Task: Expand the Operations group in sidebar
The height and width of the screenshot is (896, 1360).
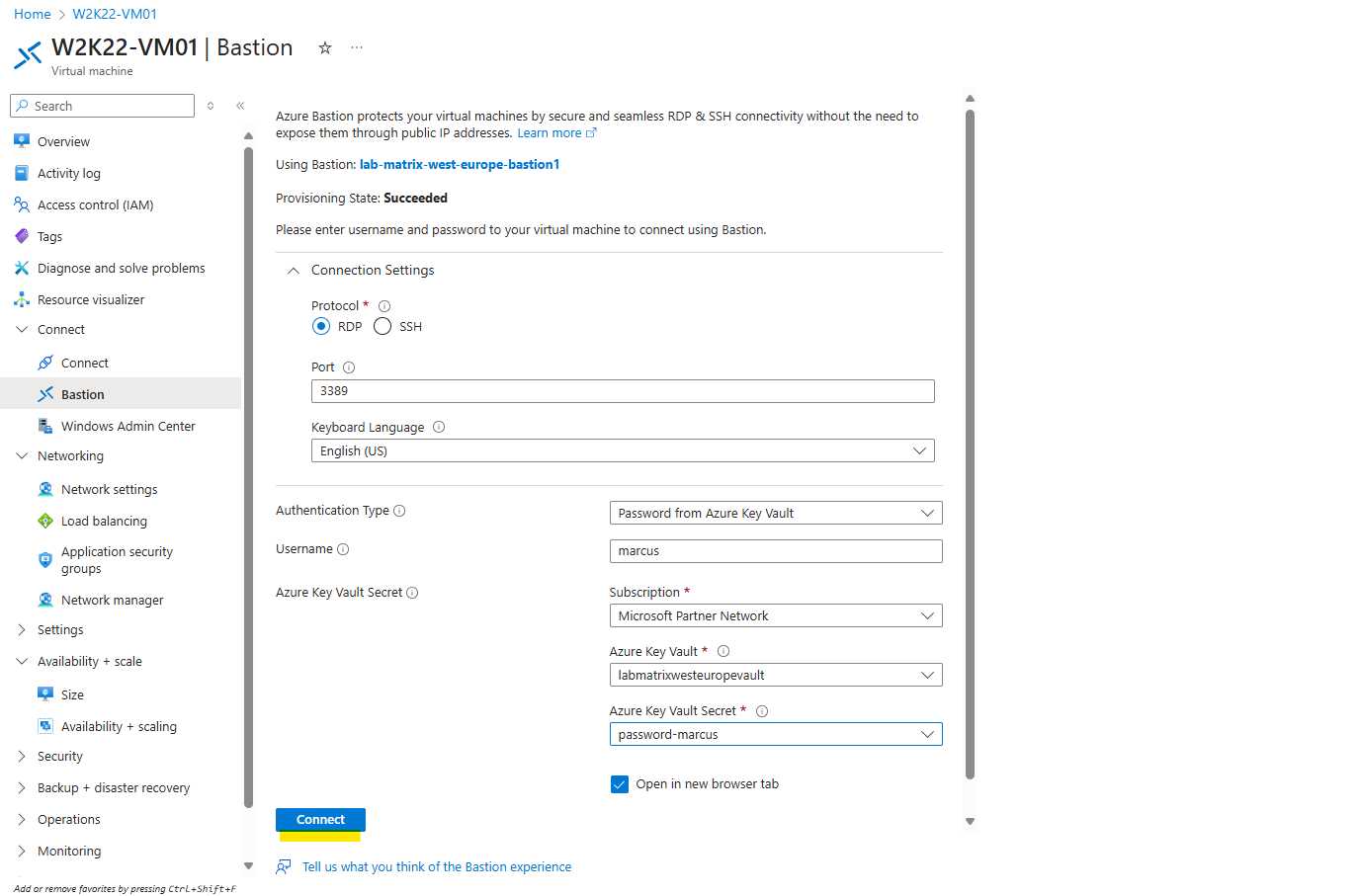Action: [22, 819]
